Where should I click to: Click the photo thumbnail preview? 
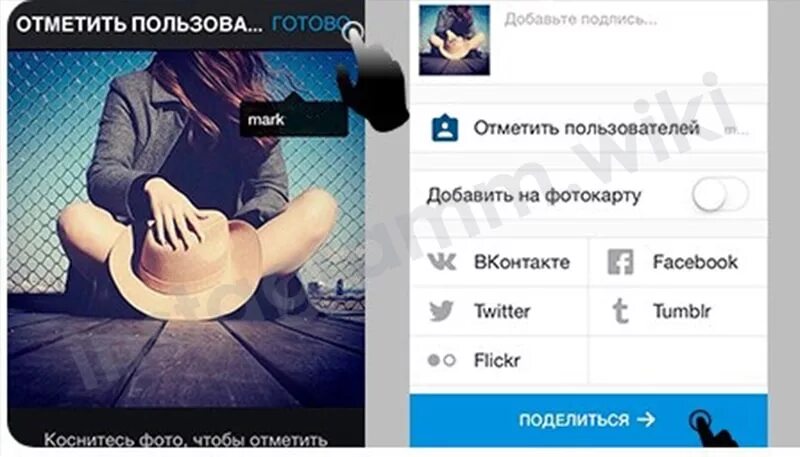coord(454,40)
